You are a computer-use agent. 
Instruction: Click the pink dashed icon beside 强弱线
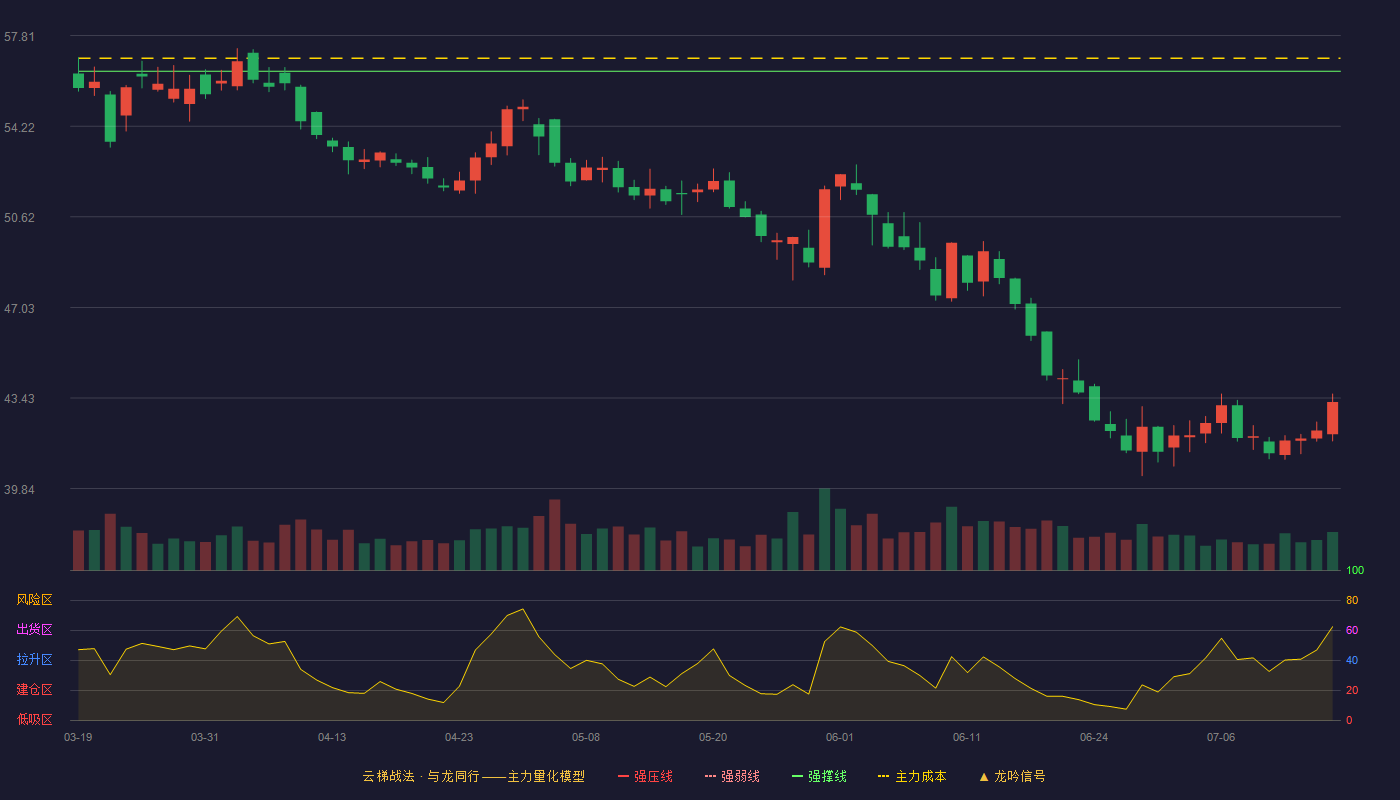(x=710, y=776)
